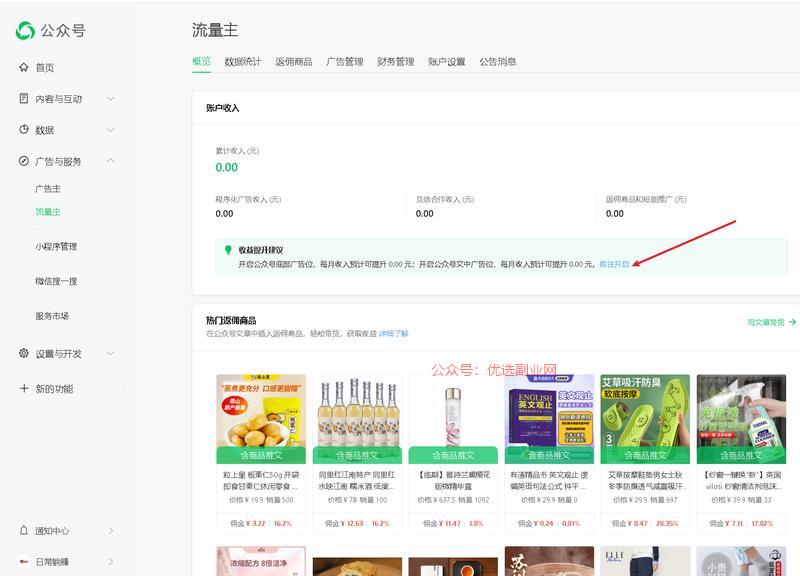800x576 pixels.
Task: Click 含商品推文 on the 雅诗兰黛 card
Action: pos(453,455)
